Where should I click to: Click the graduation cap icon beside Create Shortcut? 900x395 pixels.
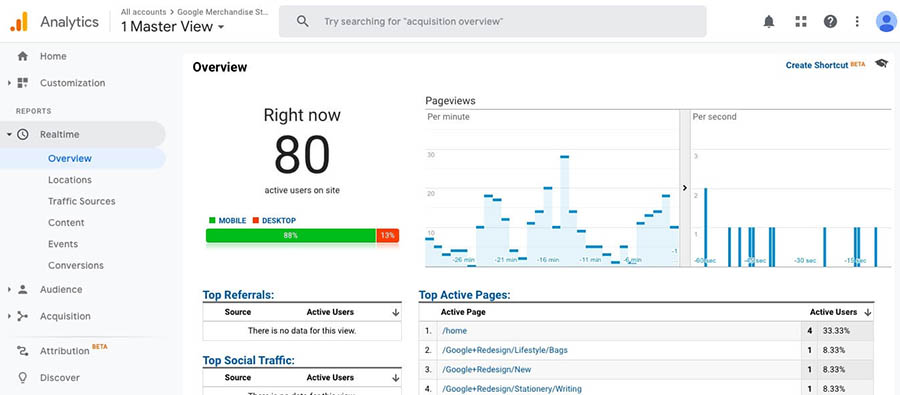pos(881,63)
